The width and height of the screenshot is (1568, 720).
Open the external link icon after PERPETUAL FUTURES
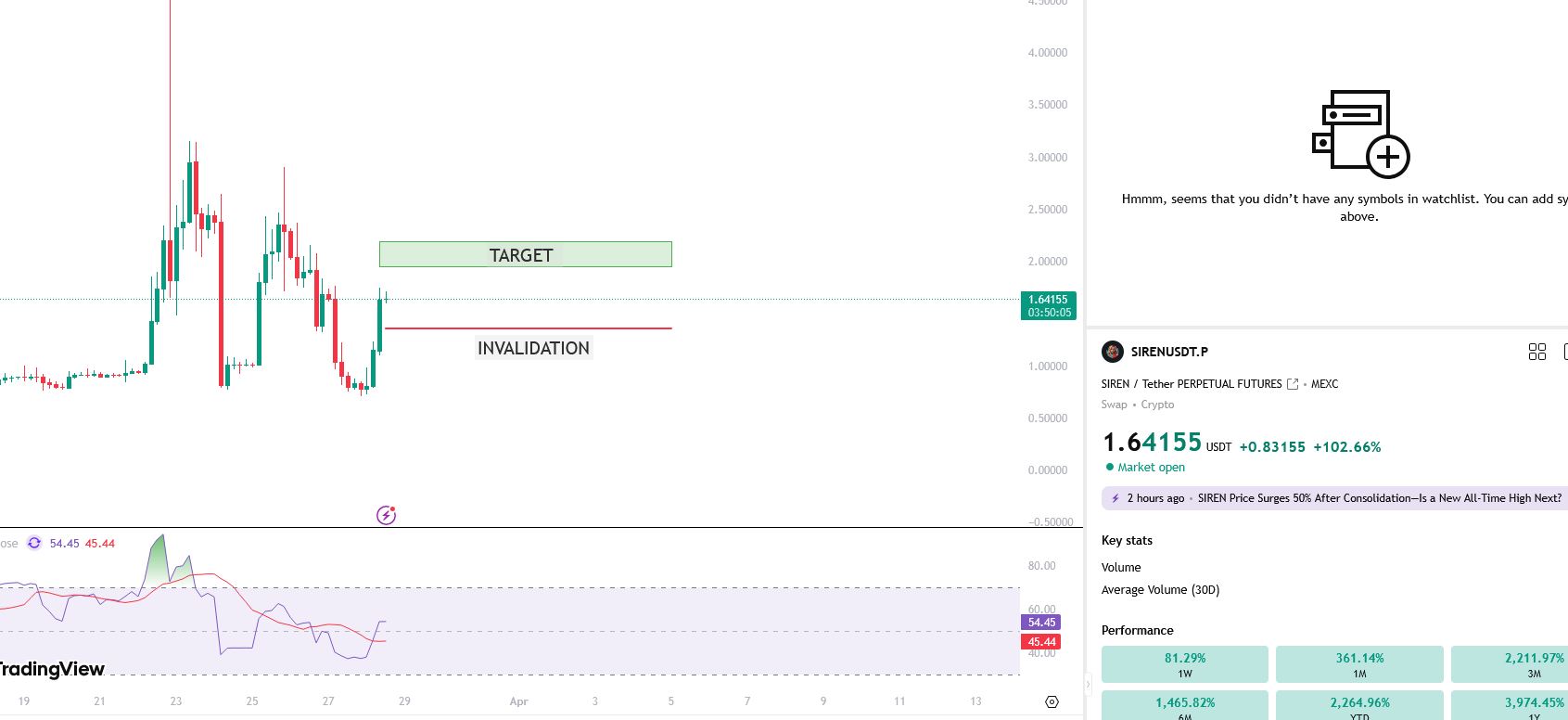pos(1293,384)
